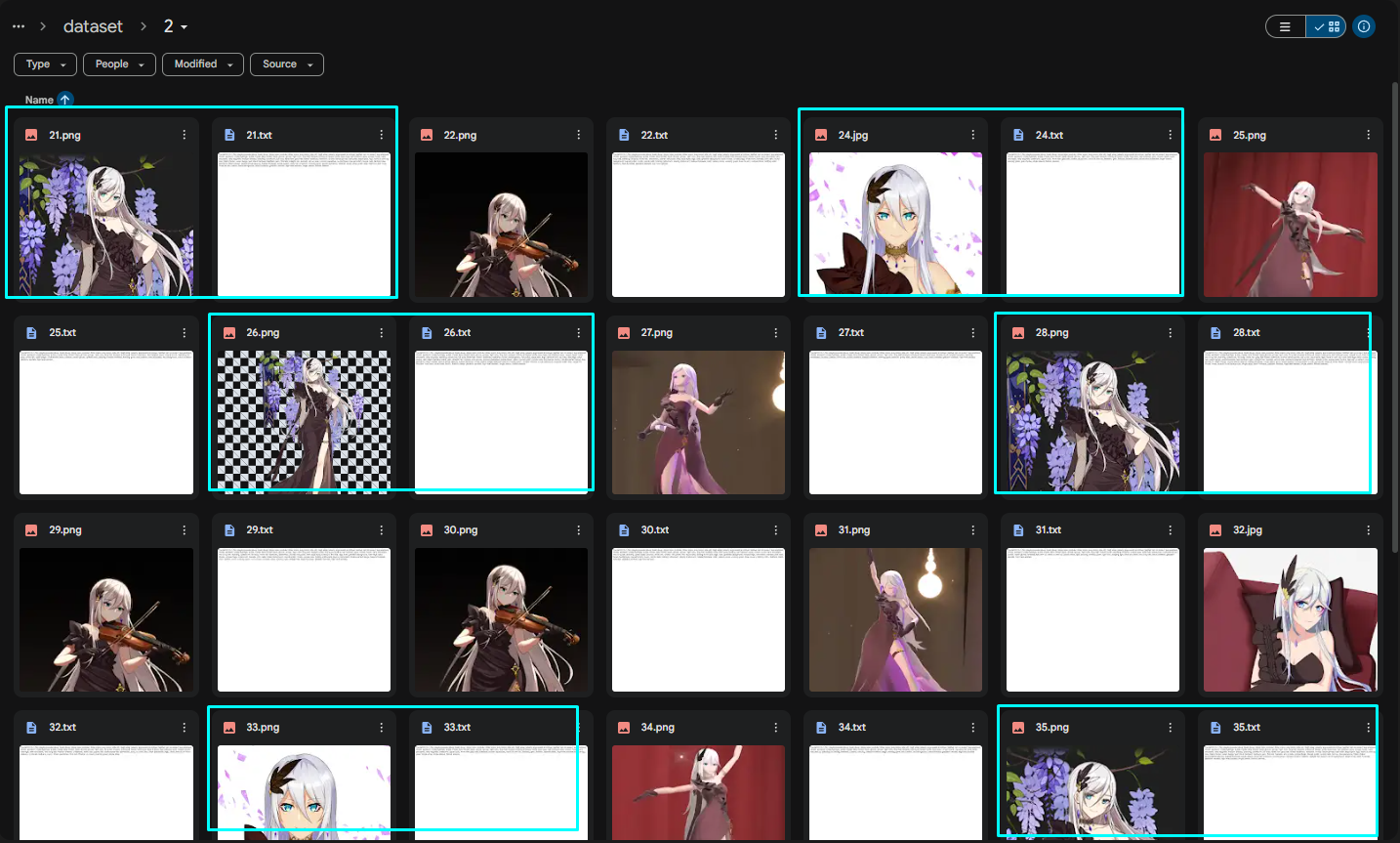Select the grid layout view
The image size is (1400, 843).
click(1326, 26)
